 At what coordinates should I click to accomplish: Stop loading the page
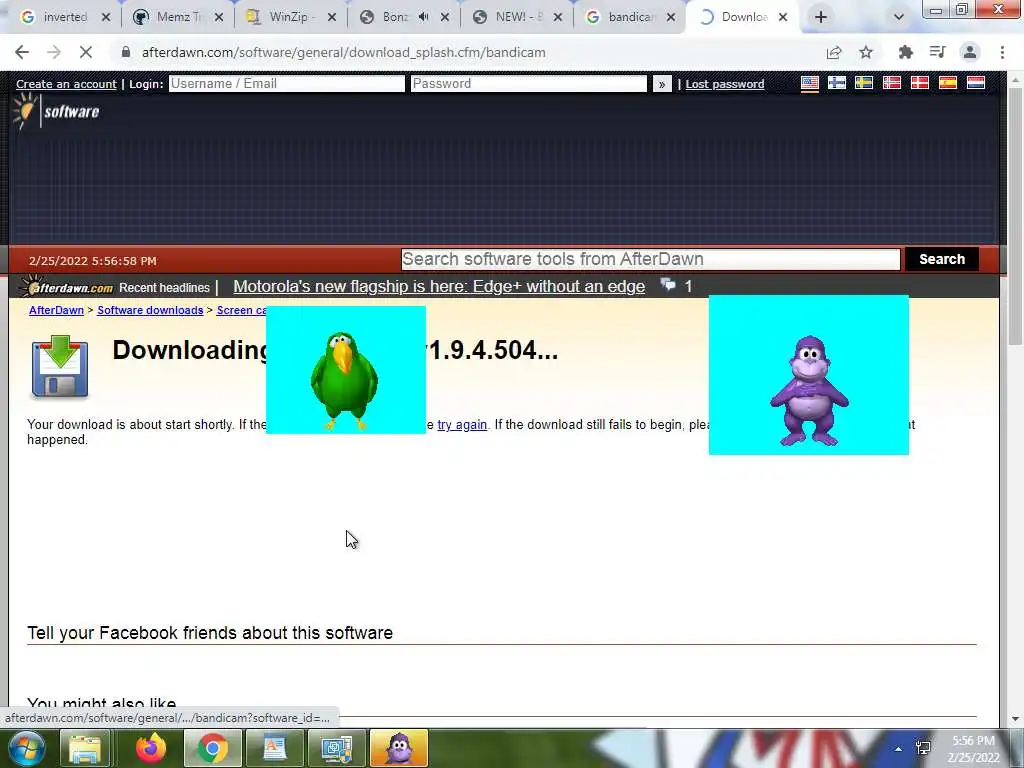86,52
